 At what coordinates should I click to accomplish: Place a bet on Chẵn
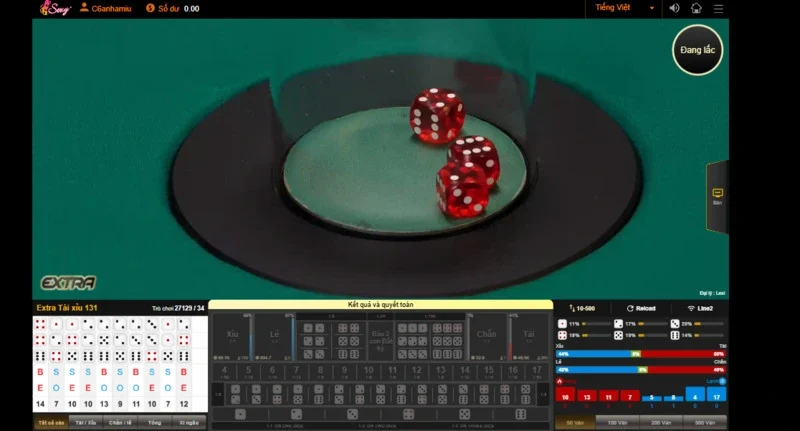pos(487,337)
